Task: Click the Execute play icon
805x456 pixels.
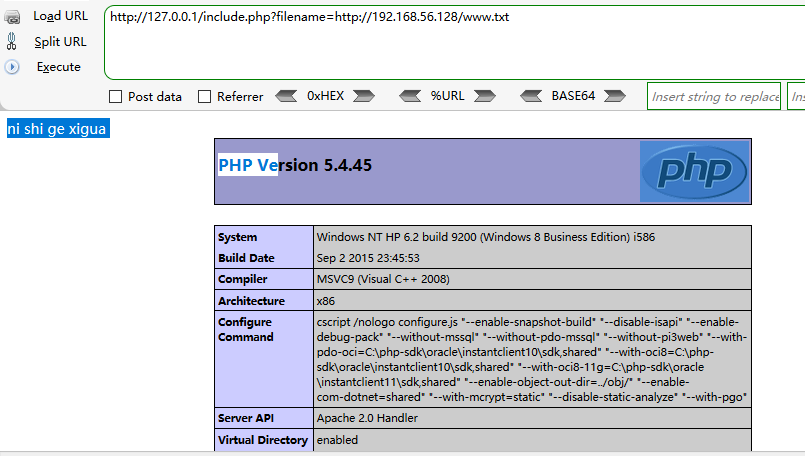Action: [12, 67]
